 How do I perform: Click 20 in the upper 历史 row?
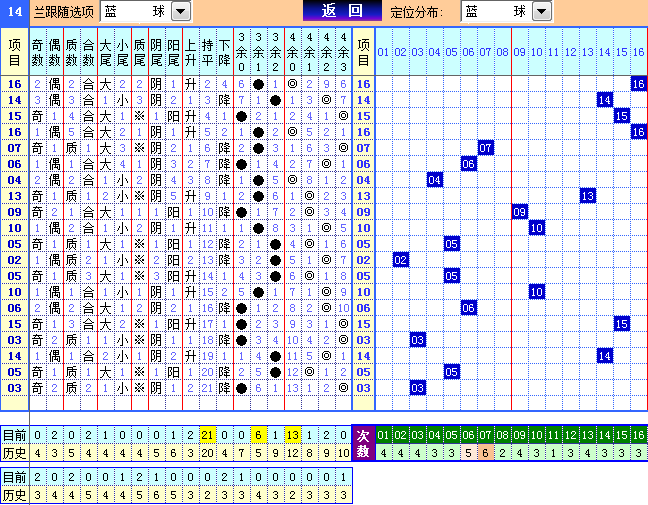[x=207, y=453]
